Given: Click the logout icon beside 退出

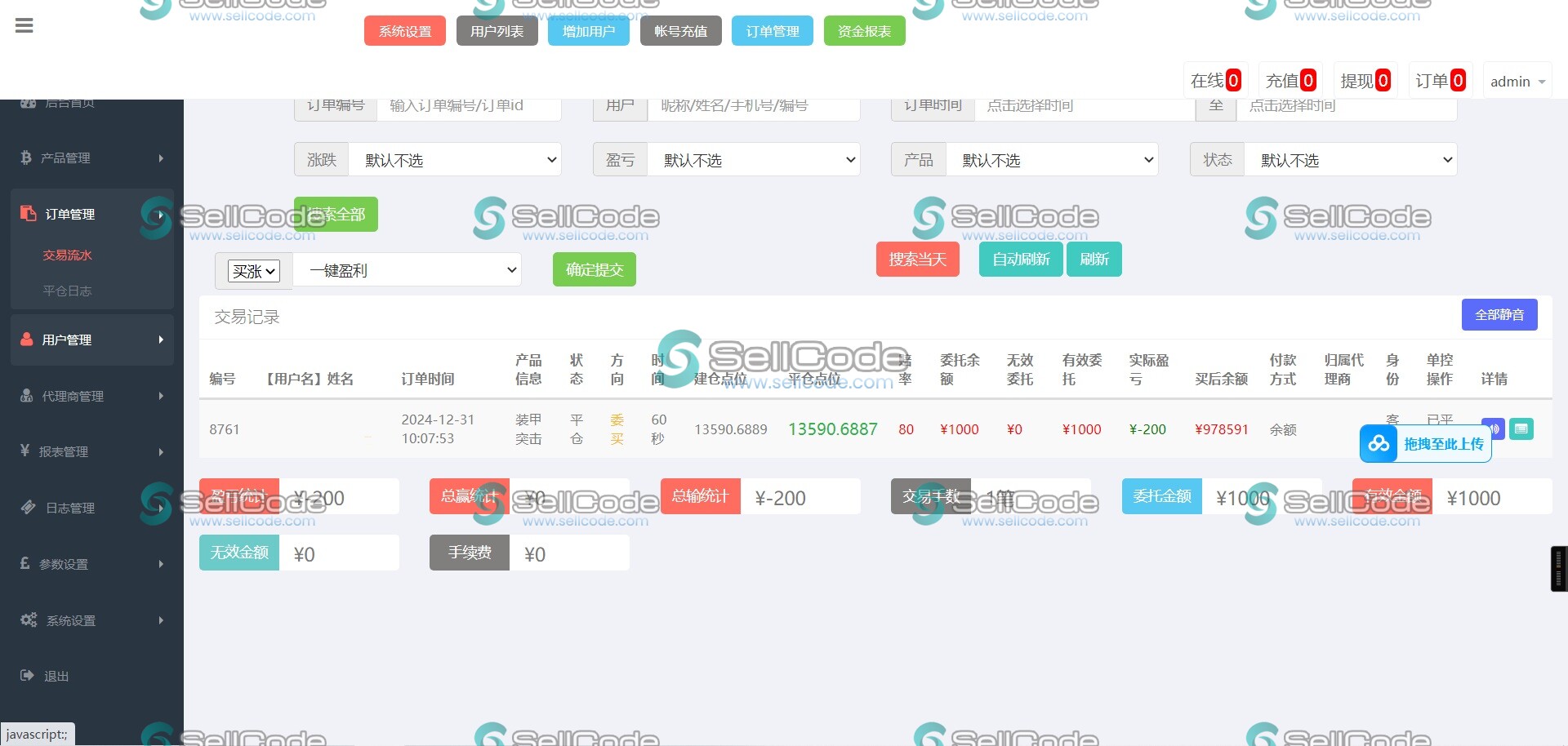Looking at the screenshot, I should coord(27,675).
